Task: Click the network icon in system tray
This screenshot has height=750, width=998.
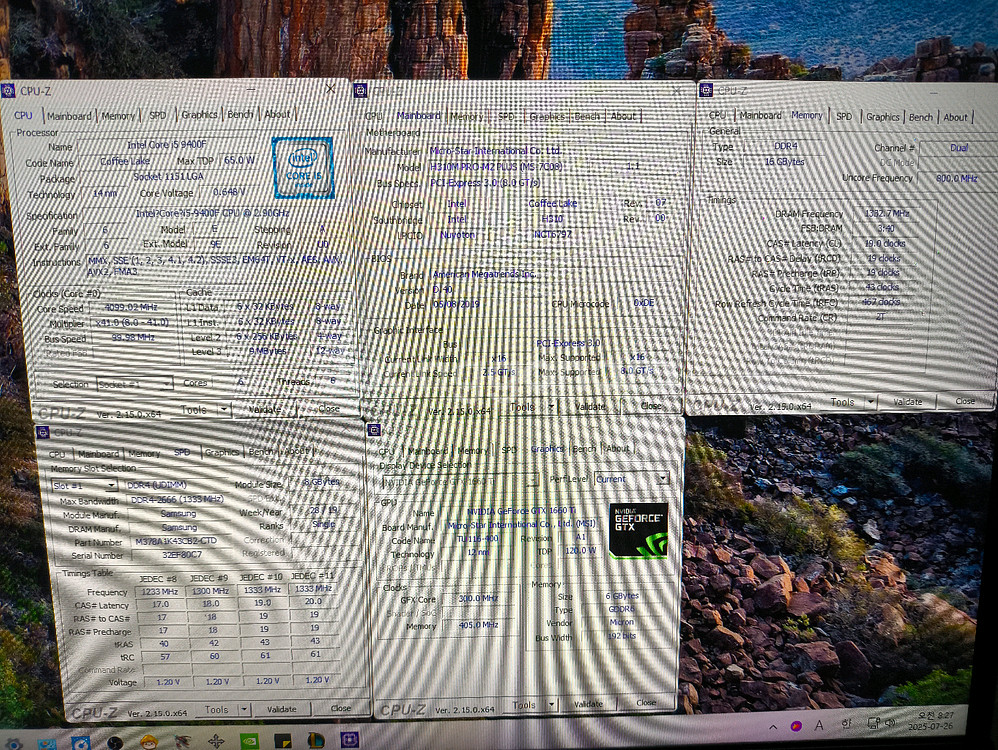Action: (x=873, y=724)
